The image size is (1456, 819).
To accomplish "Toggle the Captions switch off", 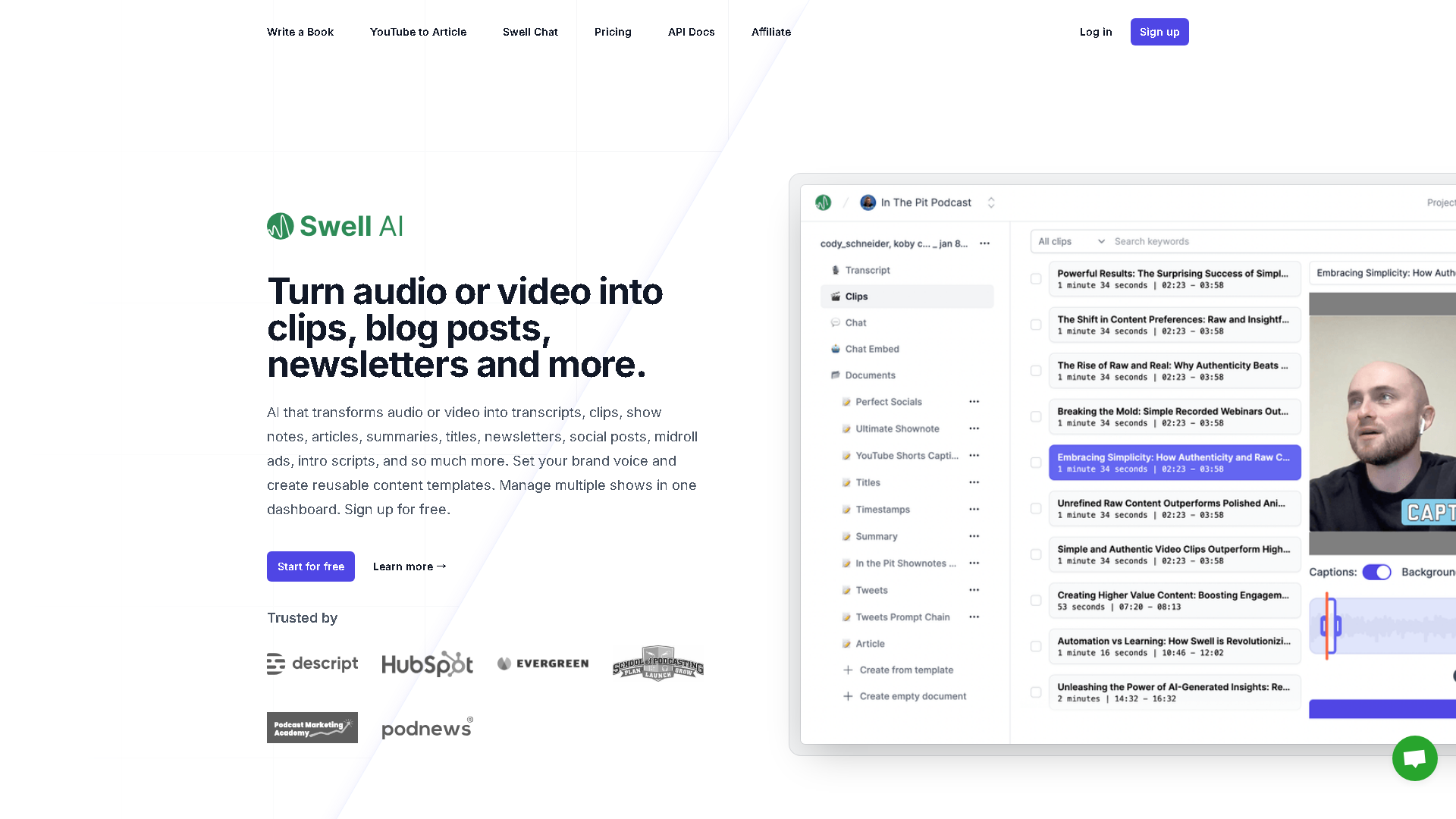I will tap(1377, 572).
